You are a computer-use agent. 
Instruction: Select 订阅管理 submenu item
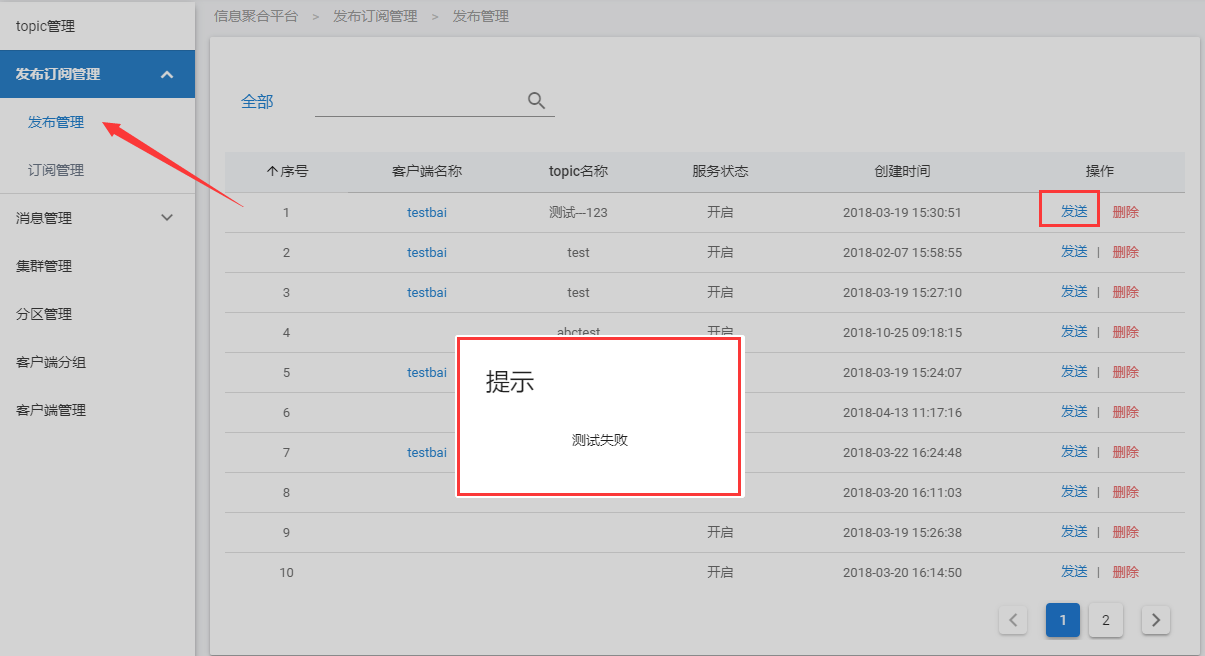pyautogui.click(x=56, y=170)
